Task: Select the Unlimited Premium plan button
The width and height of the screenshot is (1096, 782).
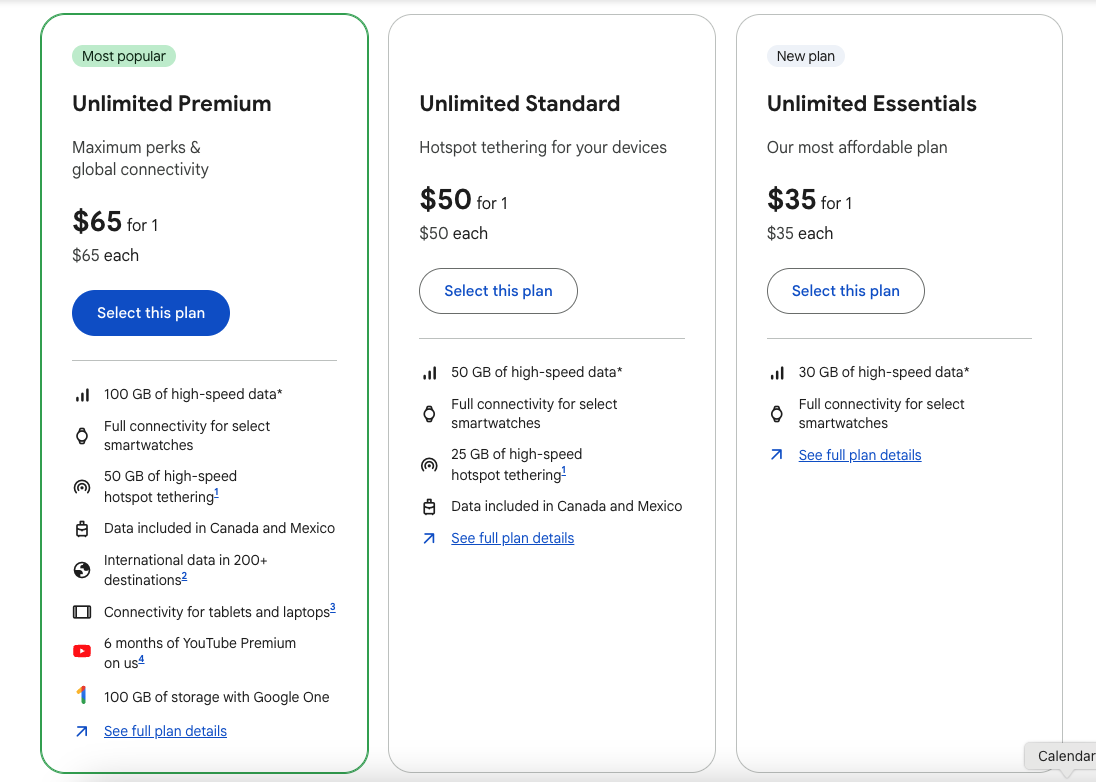Action: (x=151, y=313)
